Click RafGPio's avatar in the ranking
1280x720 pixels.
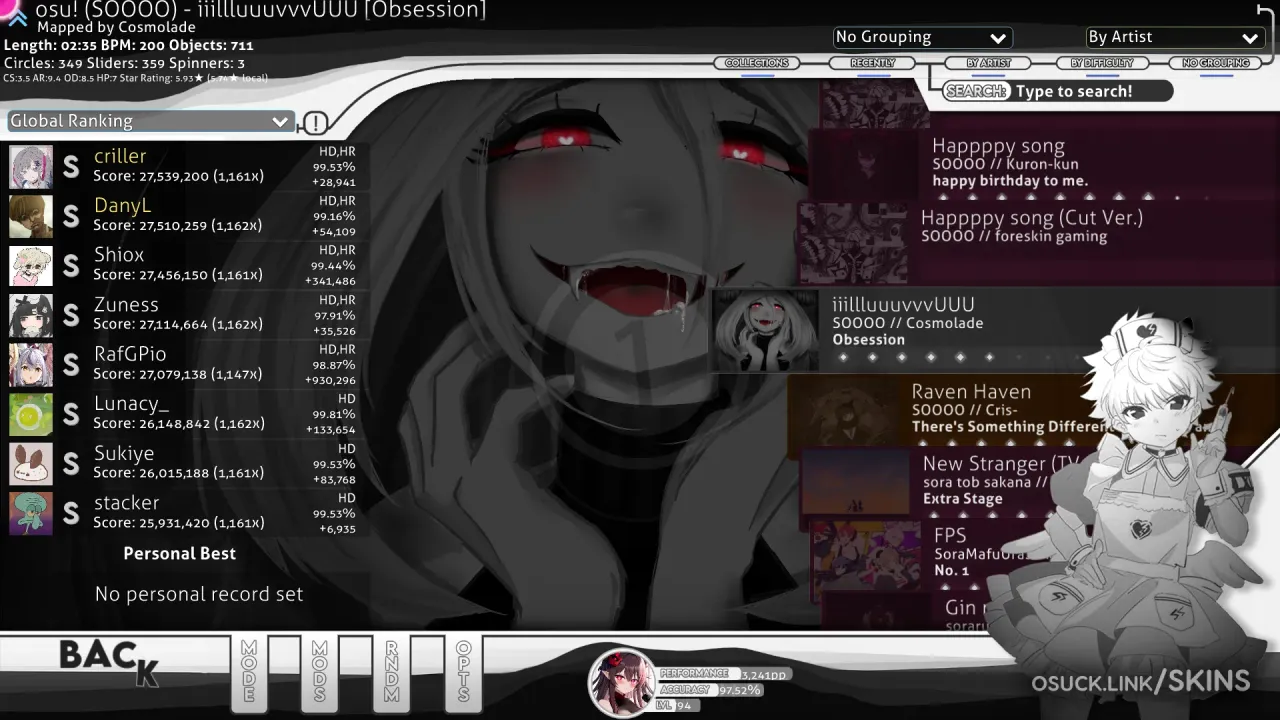[31, 365]
